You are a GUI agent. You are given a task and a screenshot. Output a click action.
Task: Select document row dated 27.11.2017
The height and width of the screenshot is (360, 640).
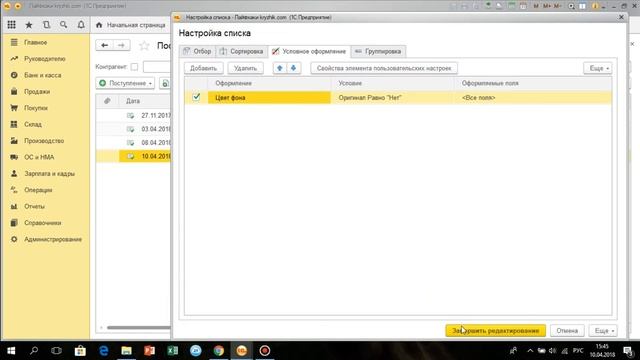pyautogui.click(x=133, y=116)
